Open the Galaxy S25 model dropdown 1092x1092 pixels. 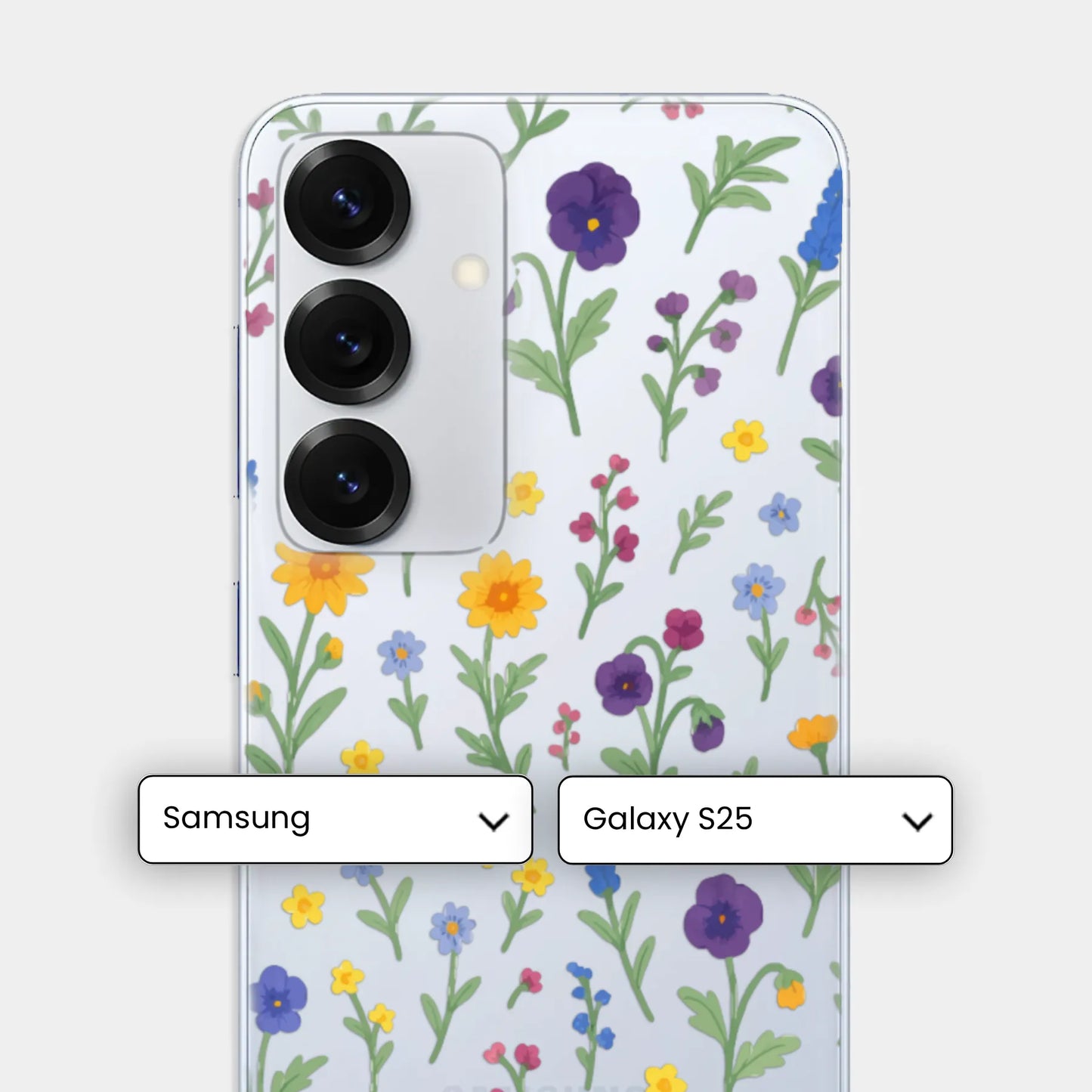[755, 820]
